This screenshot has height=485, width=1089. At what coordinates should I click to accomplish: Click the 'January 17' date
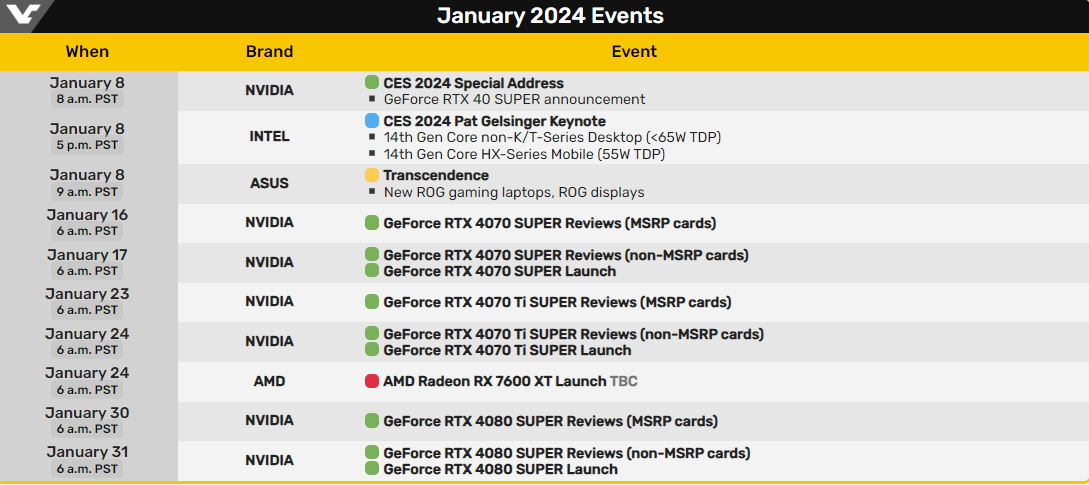(88, 254)
